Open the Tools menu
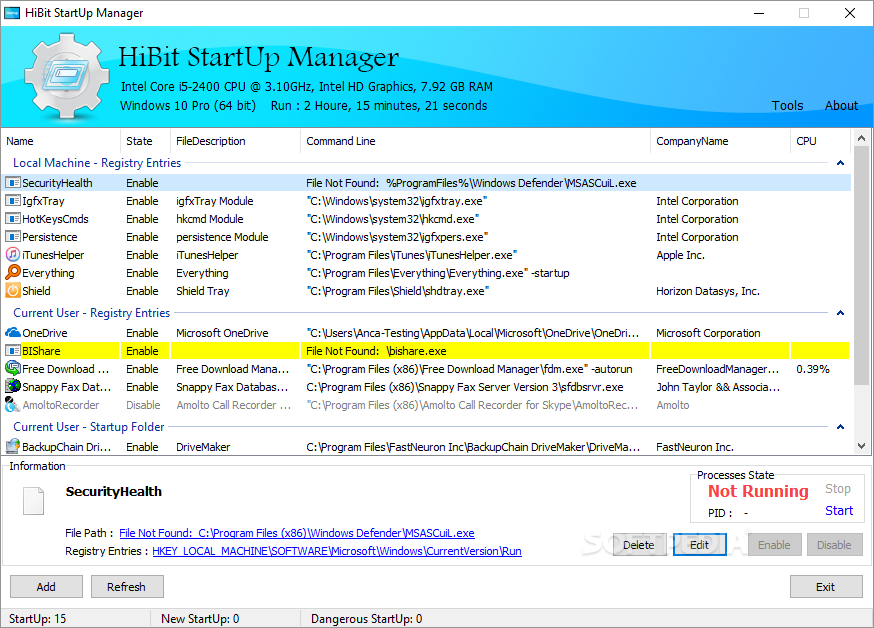 [787, 106]
